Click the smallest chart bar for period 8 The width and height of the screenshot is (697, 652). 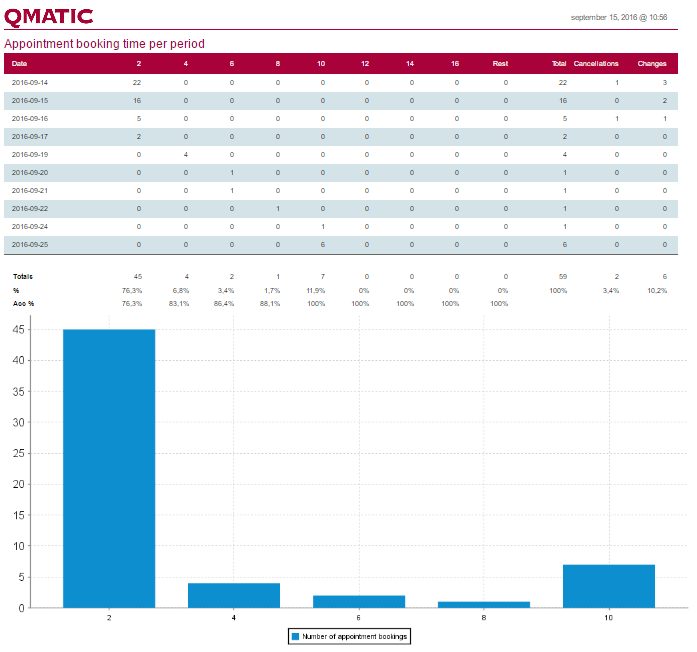[x=484, y=604]
